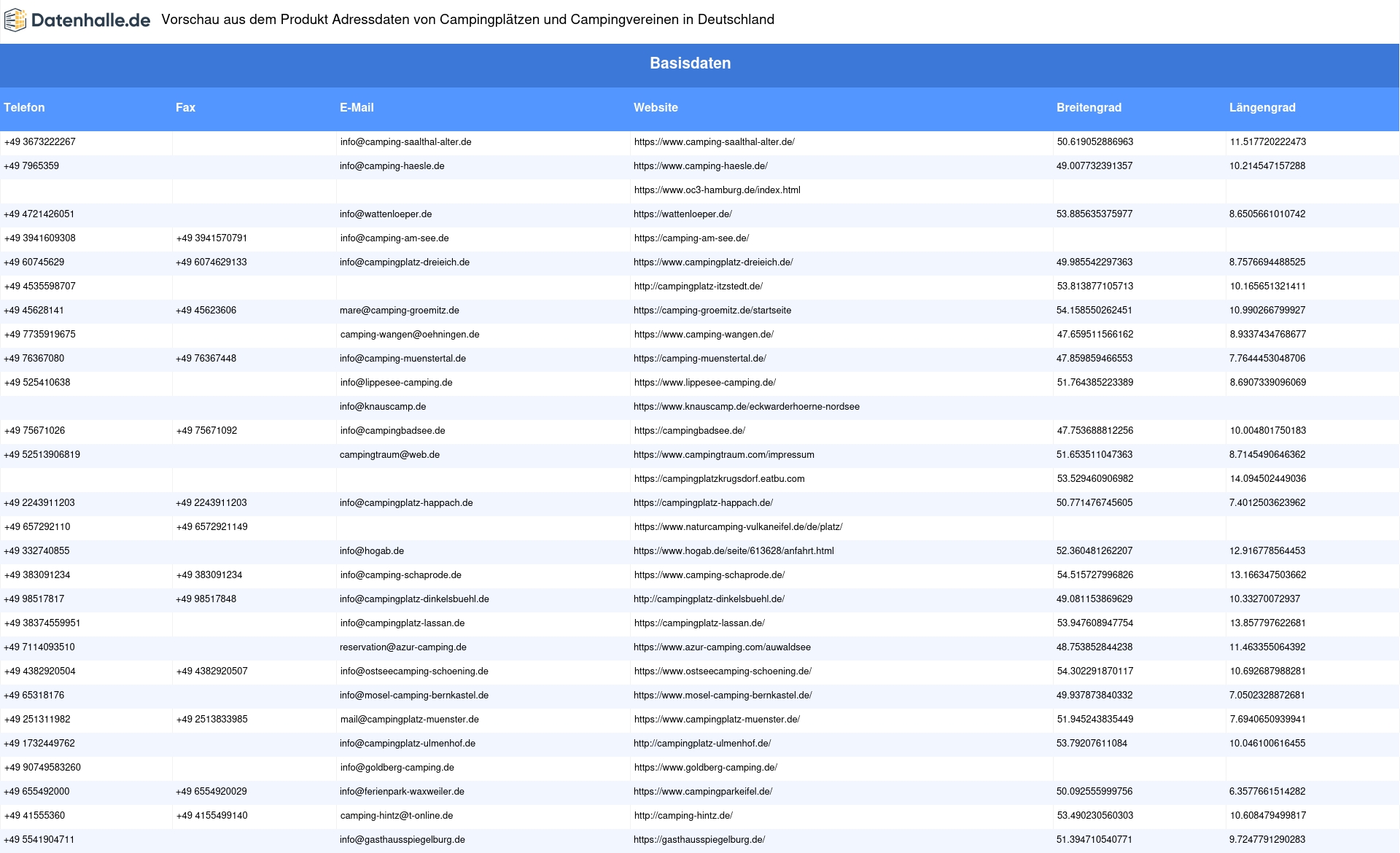Open the oc3-hamburg.de index.html link

pyautogui.click(x=717, y=190)
